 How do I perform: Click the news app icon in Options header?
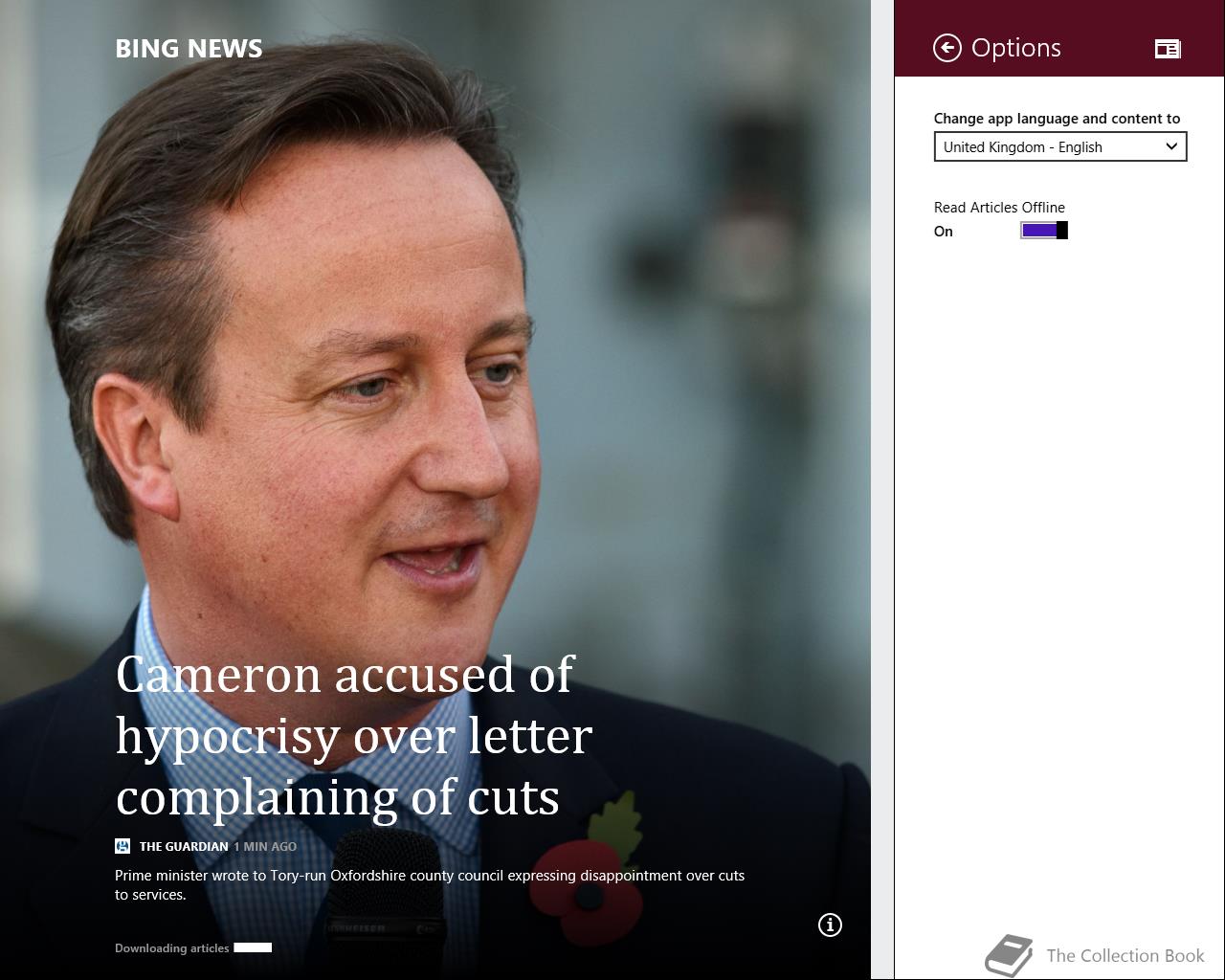tap(1168, 49)
